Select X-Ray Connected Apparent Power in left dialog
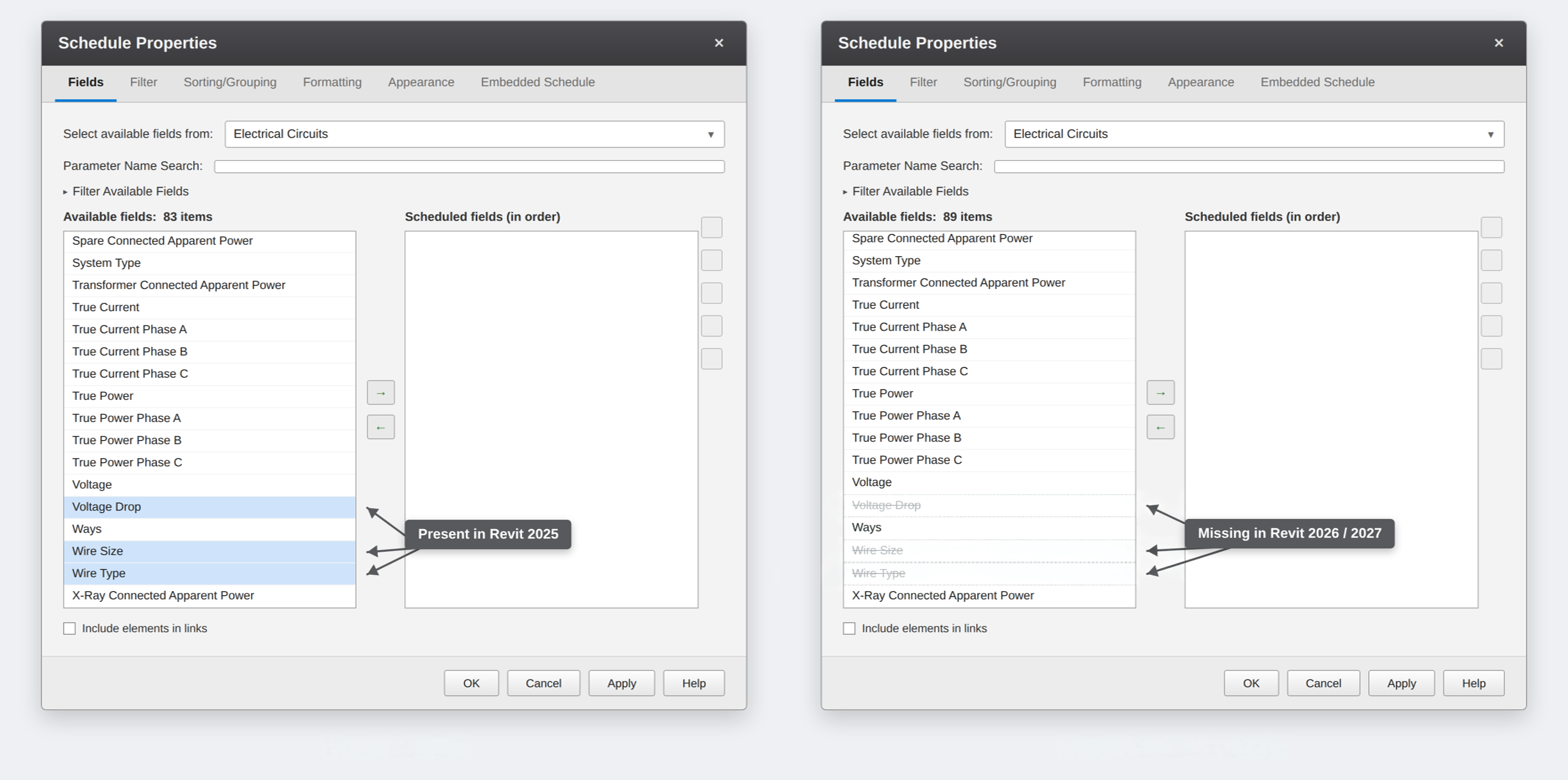The image size is (1568, 780). (x=209, y=596)
